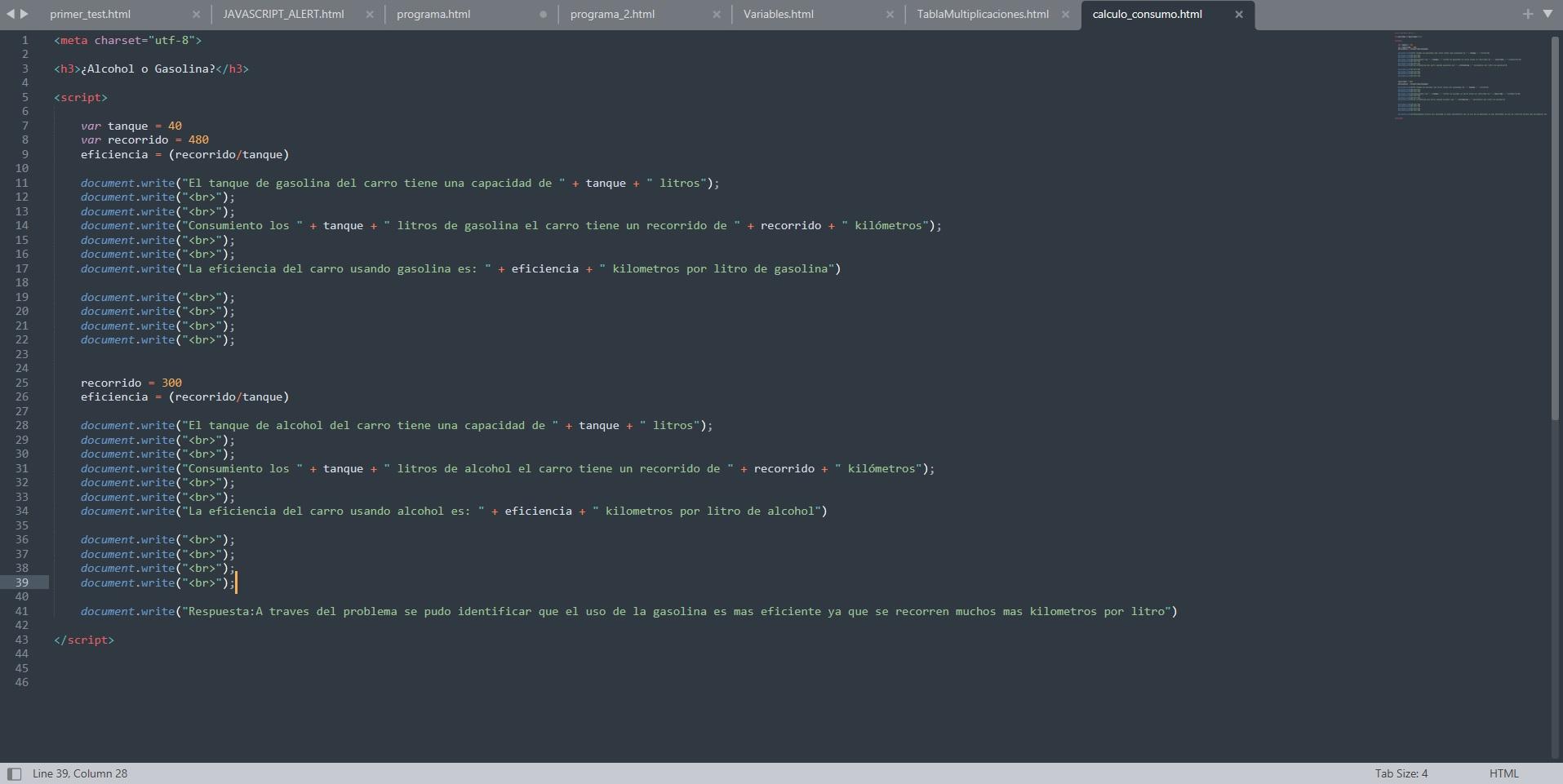Open a new tab with plus icon
This screenshot has height=784, width=1563.
pos(1528,14)
